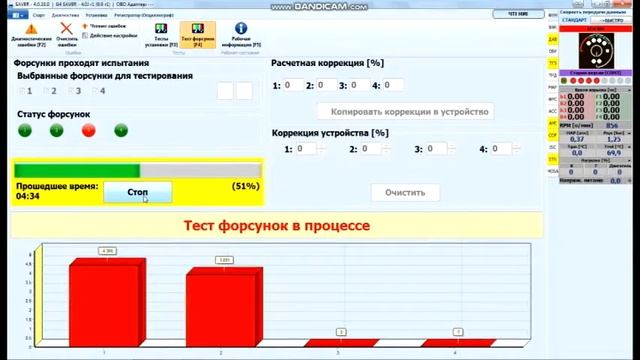Open the blue application menu button
The image size is (640, 360).
(x=17, y=15)
